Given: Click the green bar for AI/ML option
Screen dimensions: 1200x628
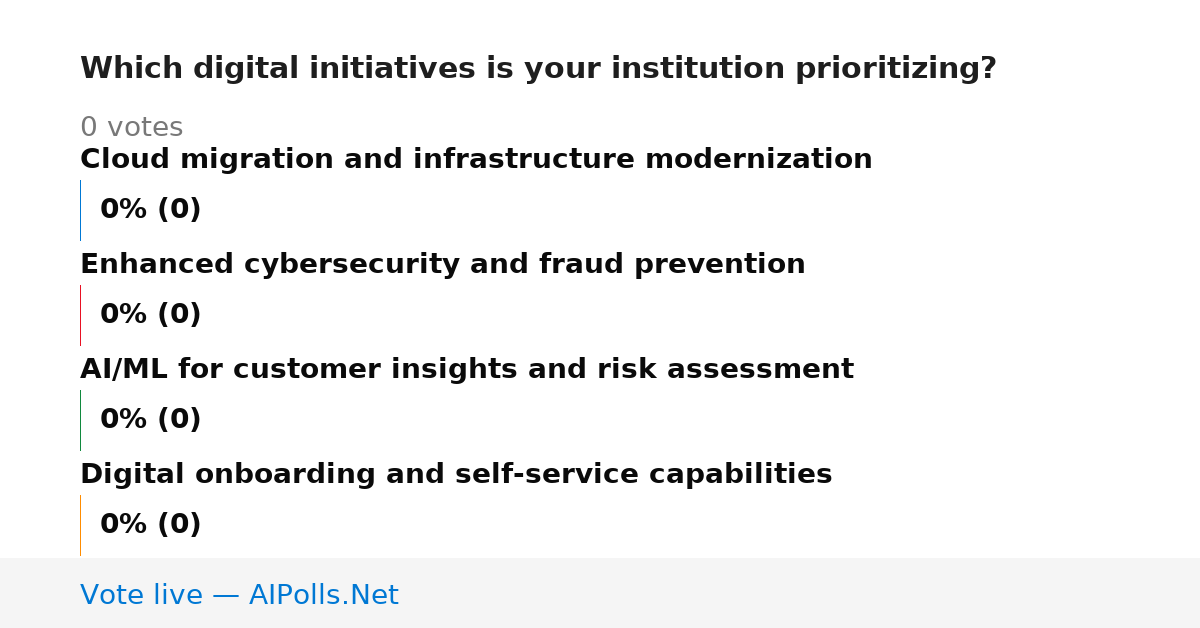Looking at the screenshot, I should 80,420.
